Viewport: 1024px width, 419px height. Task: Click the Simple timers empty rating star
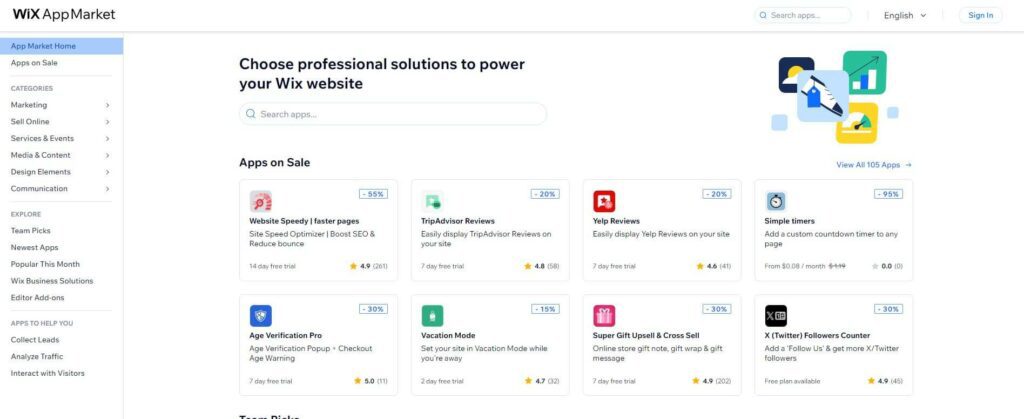875,266
